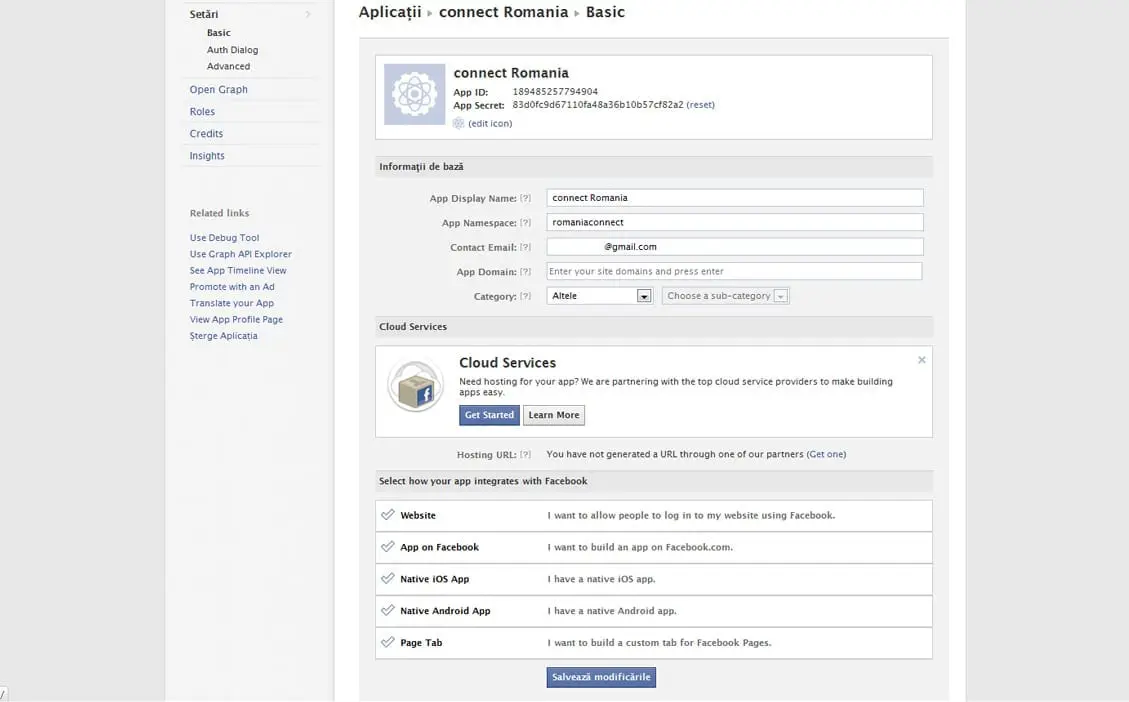Open the Category dropdown showing Altele
The image size is (1129, 702).
pyautogui.click(x=600, y=296)
